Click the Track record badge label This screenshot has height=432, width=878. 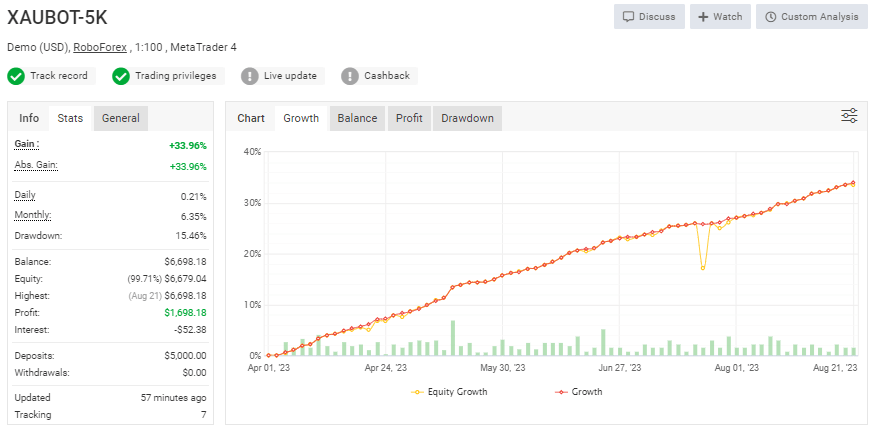[59, 76]
